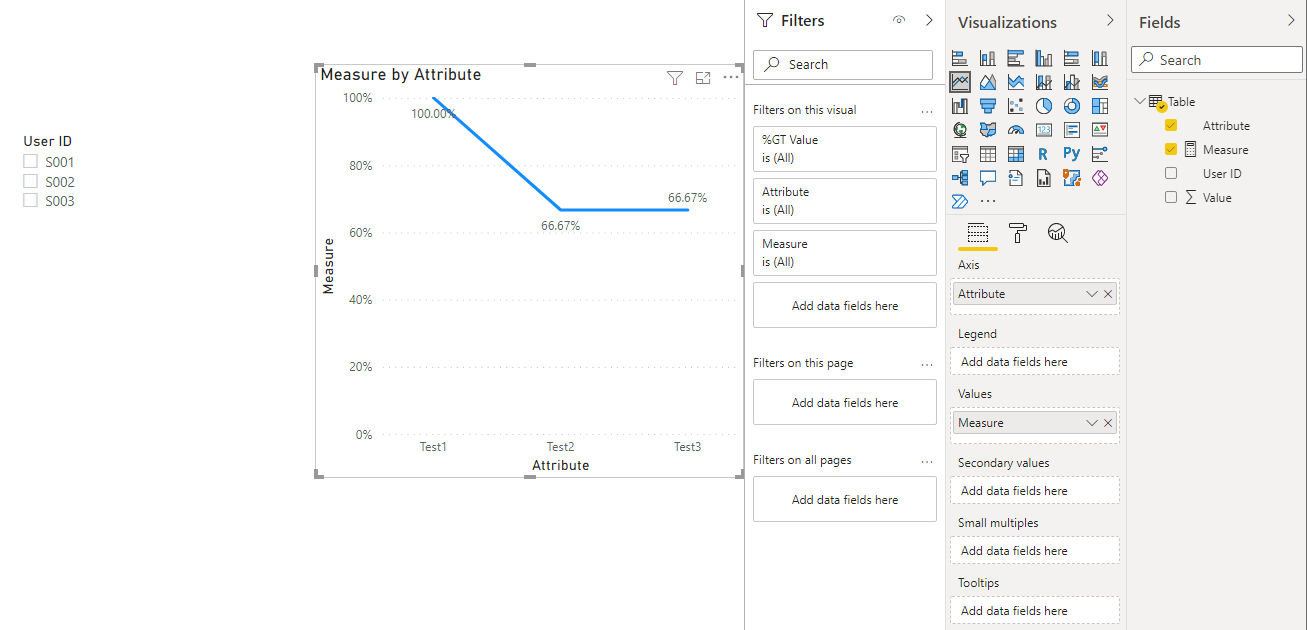Switch to the Fields well tab
Viewport: 1307px width, 630px height.
978,233
